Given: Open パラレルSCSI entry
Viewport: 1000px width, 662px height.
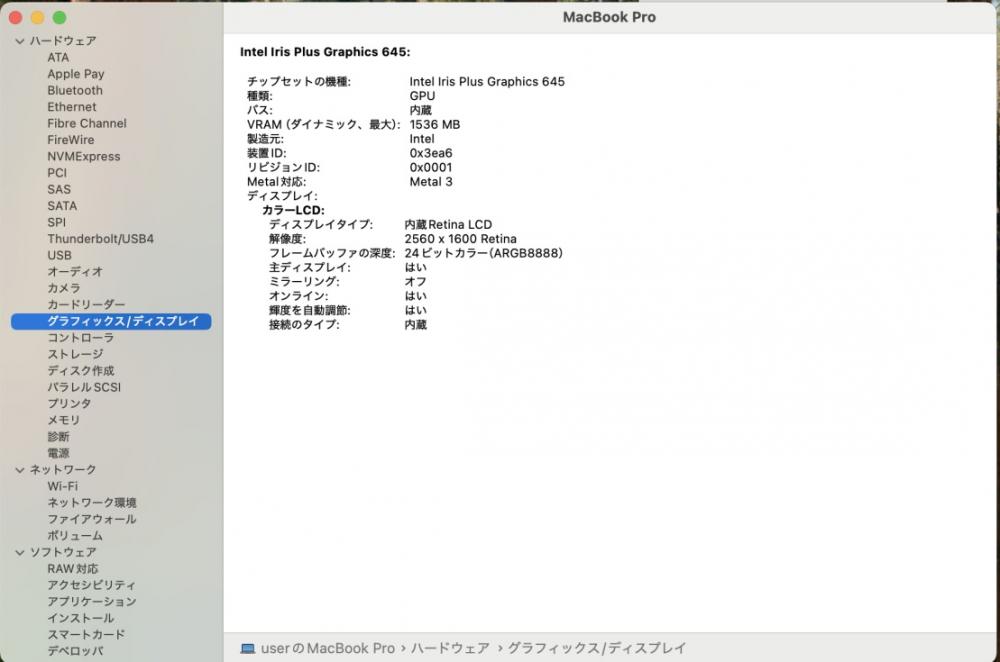Looking at the screenshot, I should pyautogui.click(x=84, y=388).
